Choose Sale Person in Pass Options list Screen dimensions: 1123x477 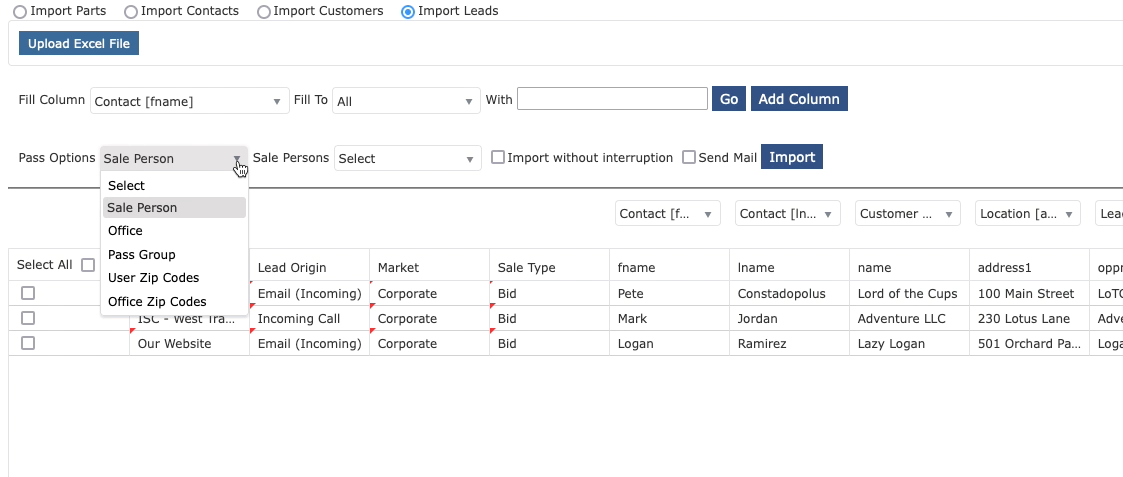click(174, 208)
